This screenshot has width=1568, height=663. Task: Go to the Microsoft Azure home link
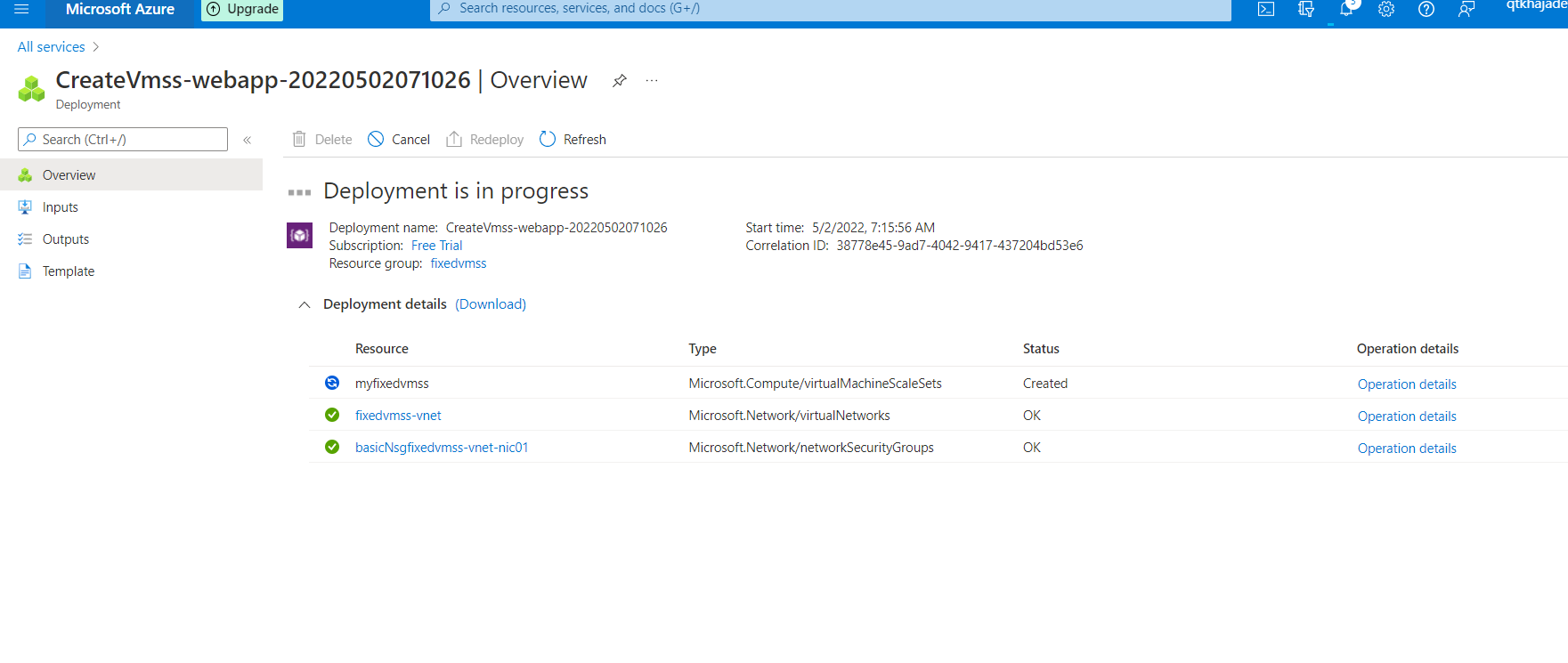(x=120, y=9)
